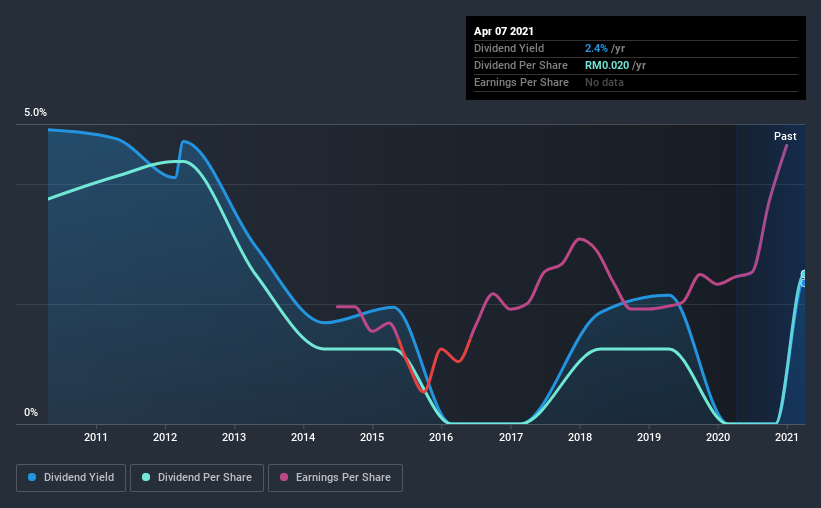The width and height of the screenshot is (821, 508).
Task: Click the 'No data' earnings value in the tooltip
Action: click(x=604, y=82)
